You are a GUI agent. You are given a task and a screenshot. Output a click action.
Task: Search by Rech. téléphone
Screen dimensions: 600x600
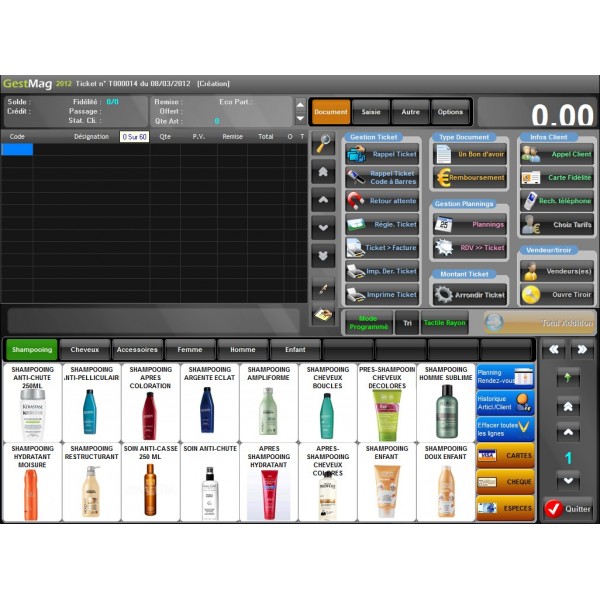(557, 201)
